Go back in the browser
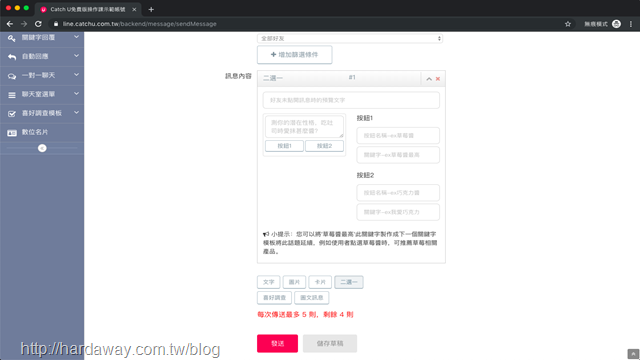This screenshot has width=640, height=360. [x=10, y=24]
